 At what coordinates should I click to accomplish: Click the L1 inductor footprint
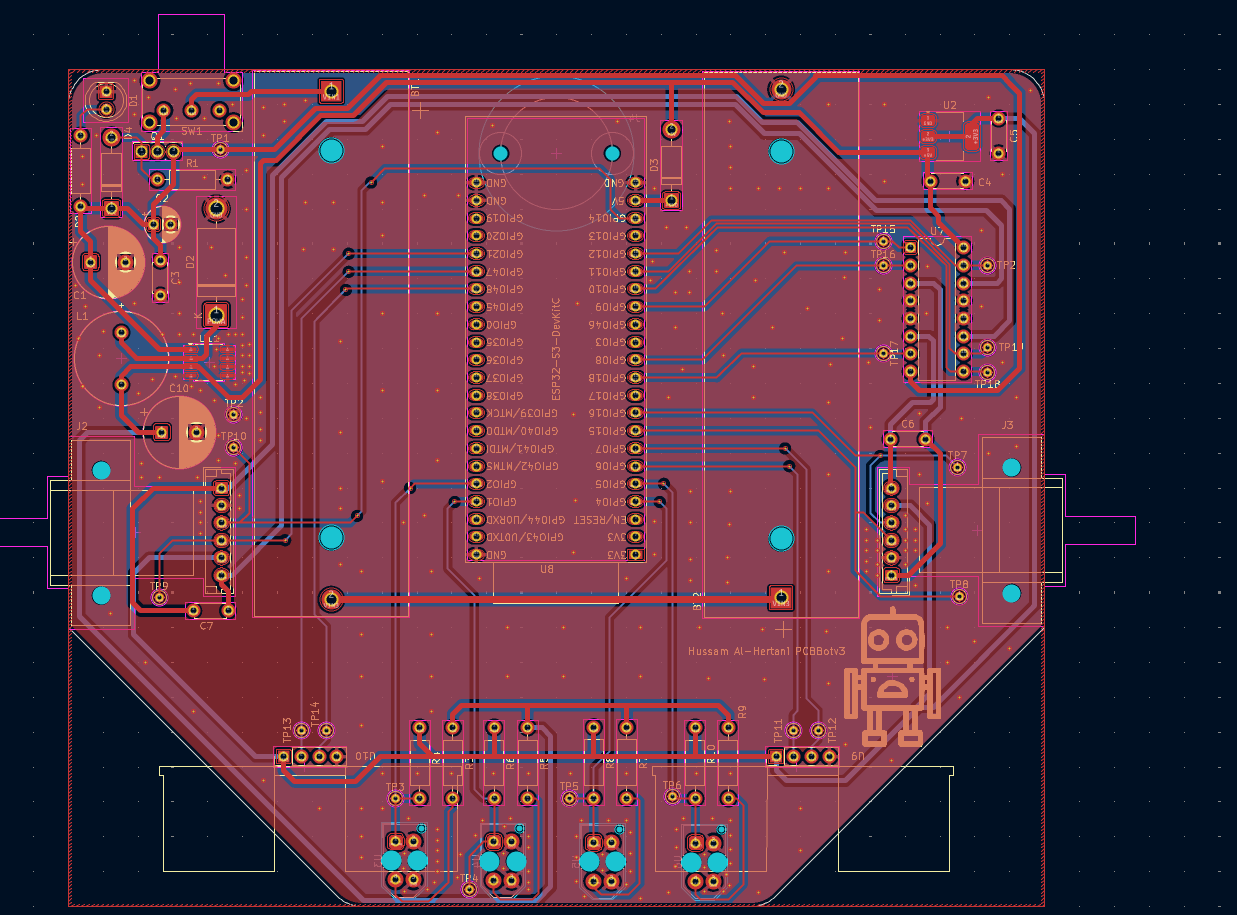121,356
